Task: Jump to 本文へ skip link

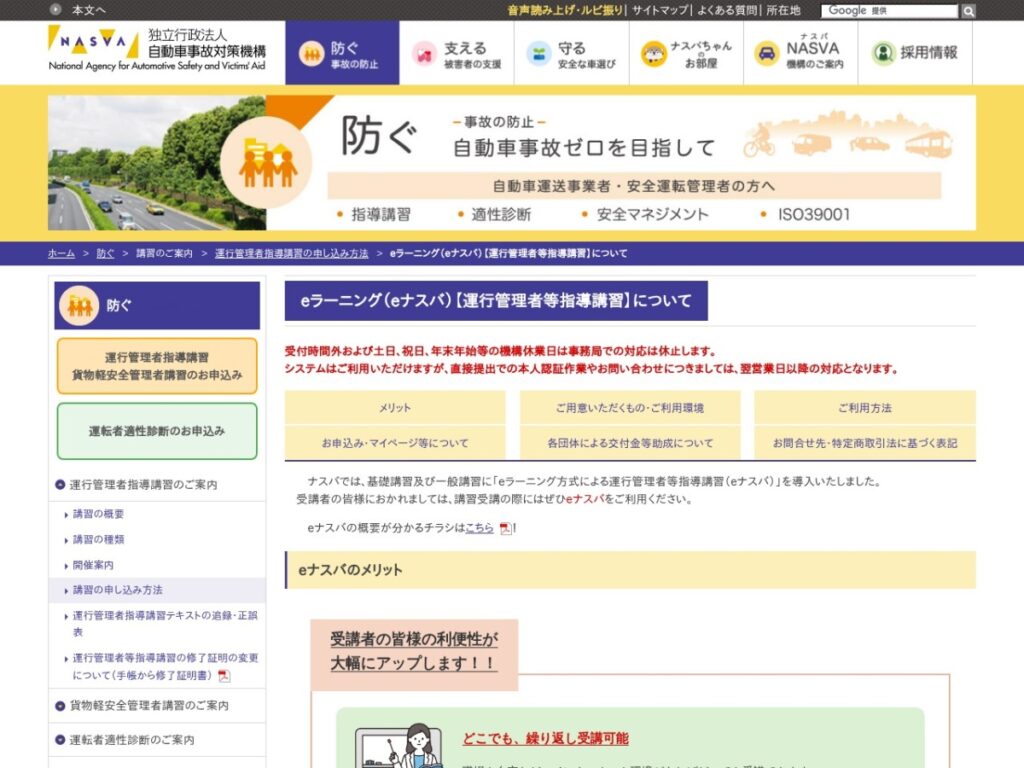Action: (88, 10)
